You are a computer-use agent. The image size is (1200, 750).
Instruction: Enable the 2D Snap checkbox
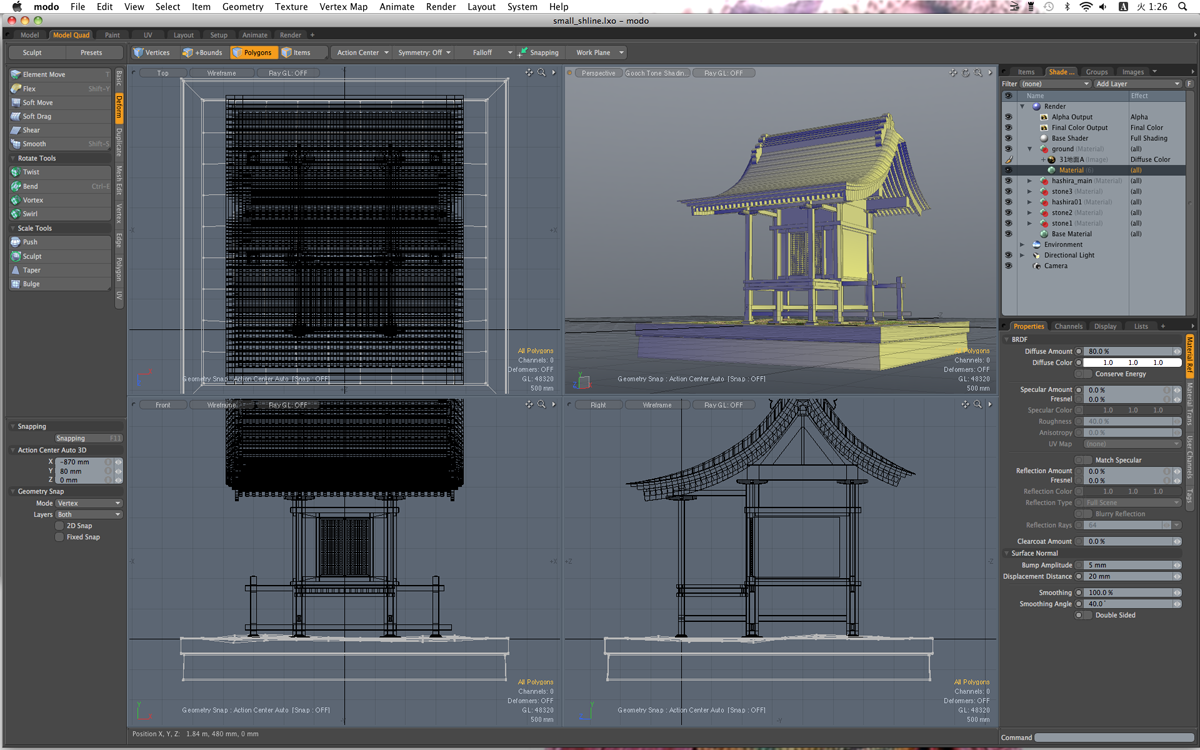60,526
